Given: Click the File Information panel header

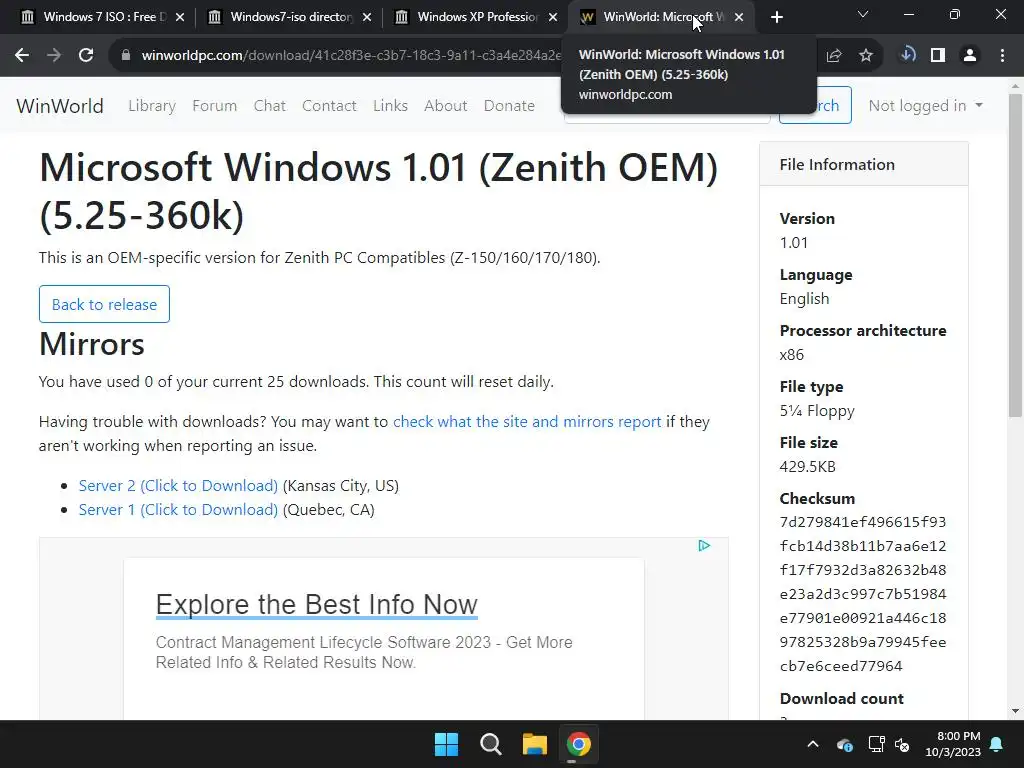Looking at the screenshot, I should point(863,164).
